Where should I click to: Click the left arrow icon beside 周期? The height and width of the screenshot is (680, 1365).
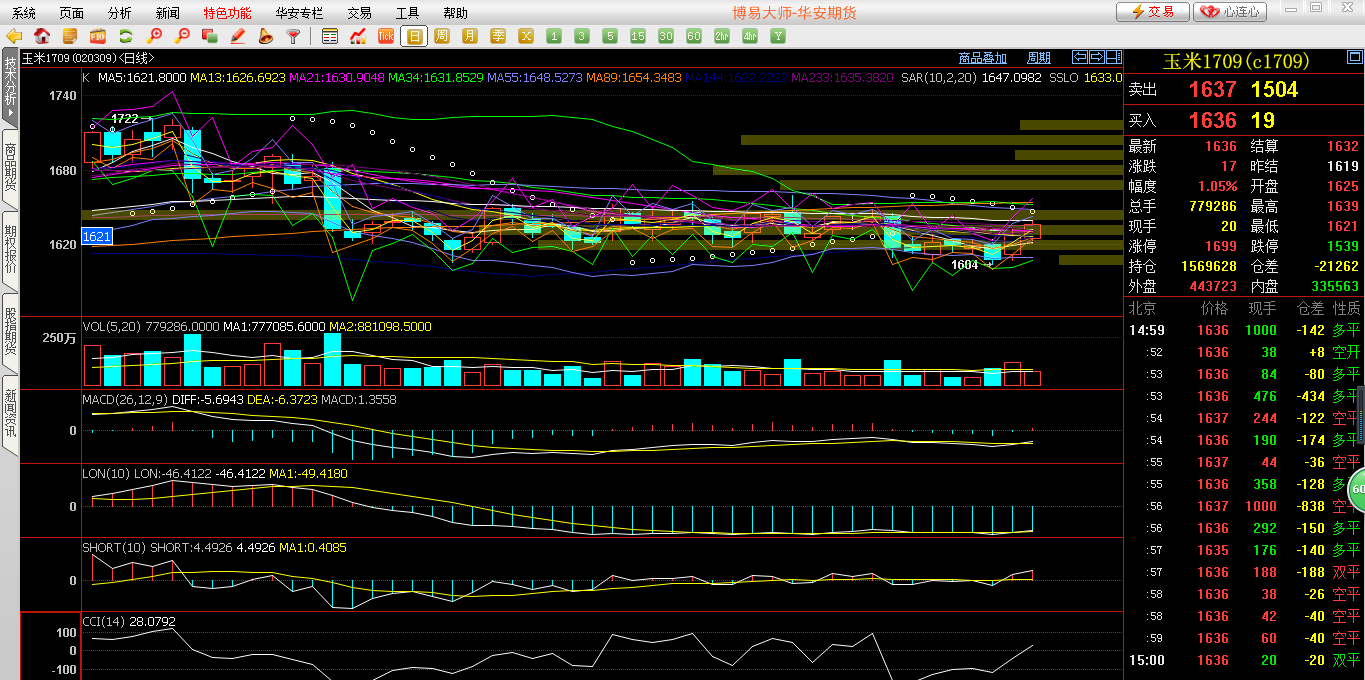1080,57
